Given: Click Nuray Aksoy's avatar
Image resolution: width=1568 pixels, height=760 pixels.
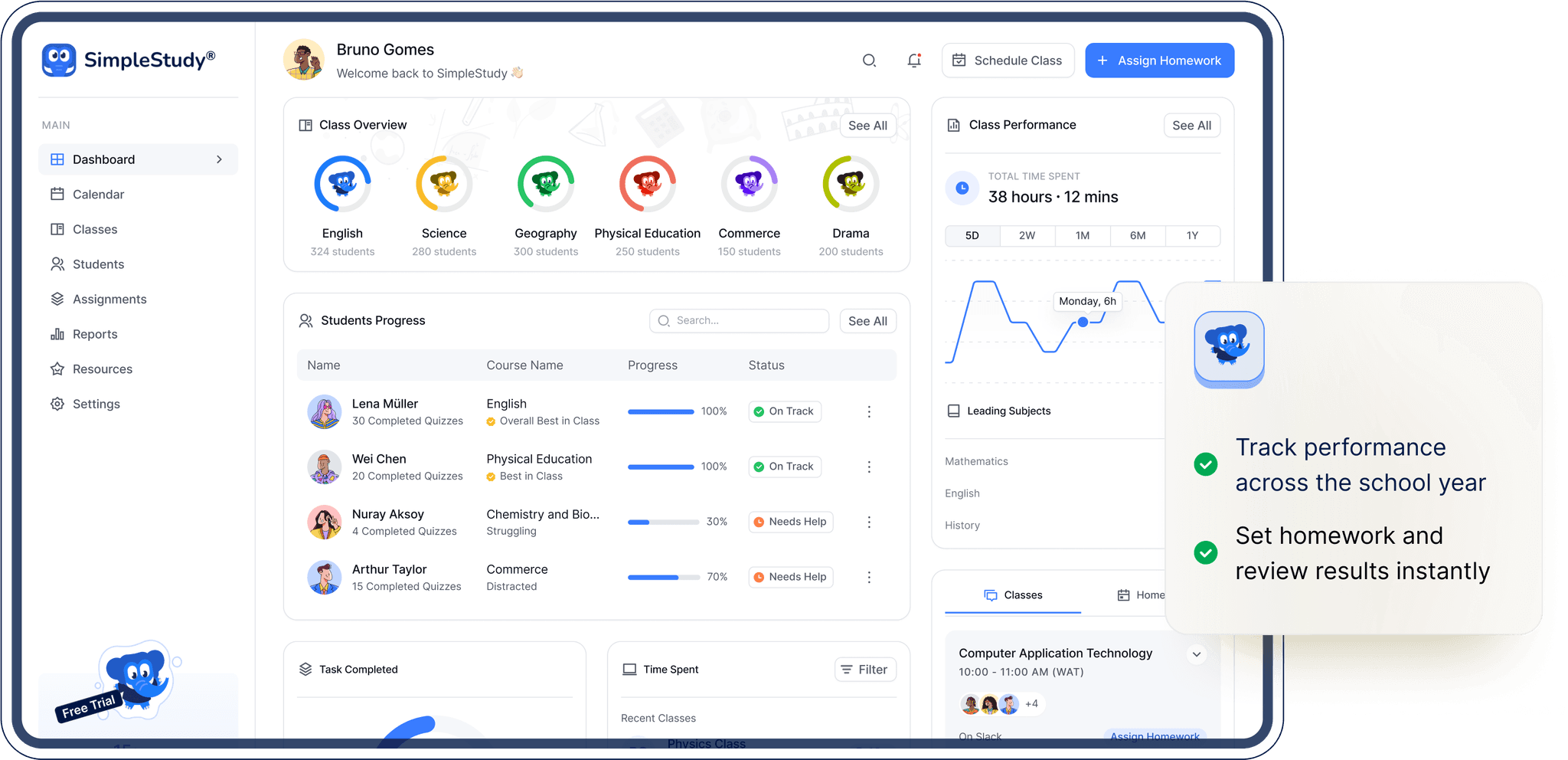Looking at the screenshot, I should click(325, 522).
